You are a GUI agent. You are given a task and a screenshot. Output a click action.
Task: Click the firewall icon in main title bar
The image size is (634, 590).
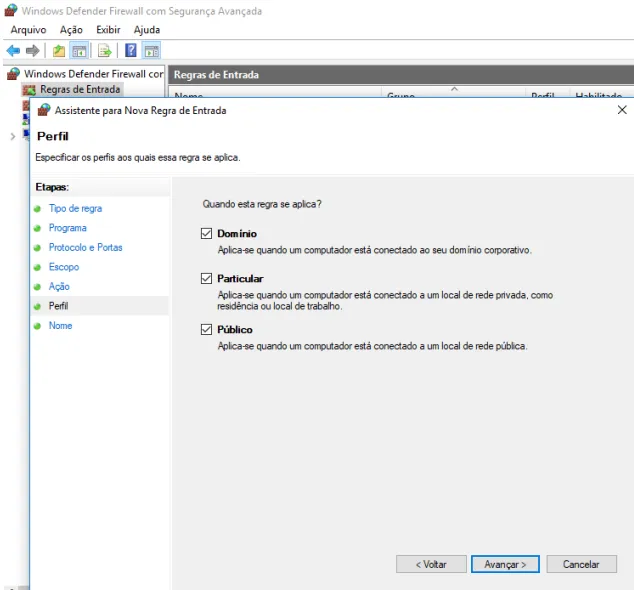pos(11,11)
